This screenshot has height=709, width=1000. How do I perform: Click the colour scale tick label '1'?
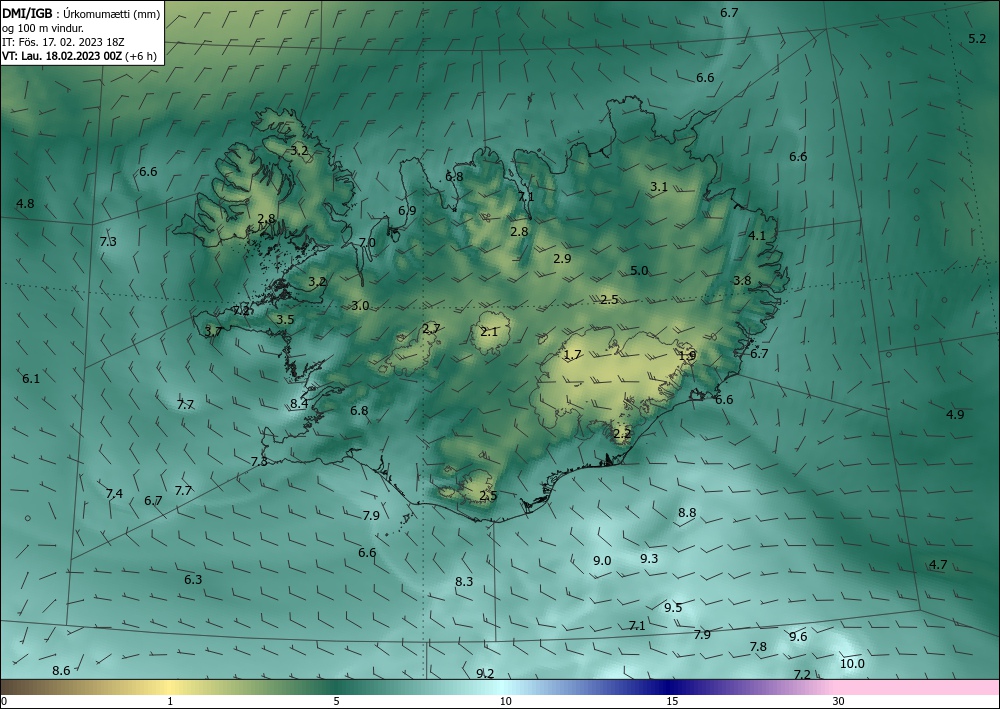[x=170, y=702]
